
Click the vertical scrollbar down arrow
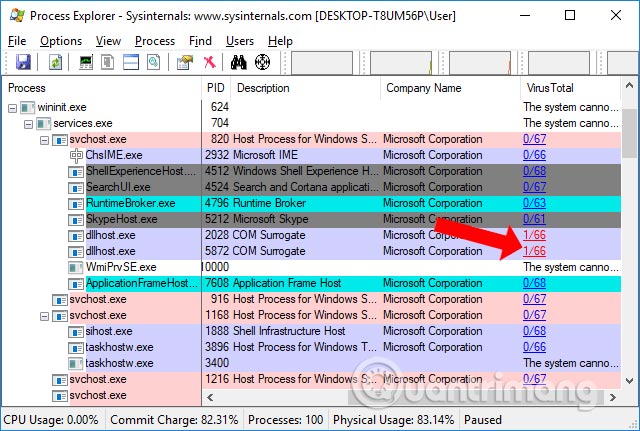click(629, 381)
